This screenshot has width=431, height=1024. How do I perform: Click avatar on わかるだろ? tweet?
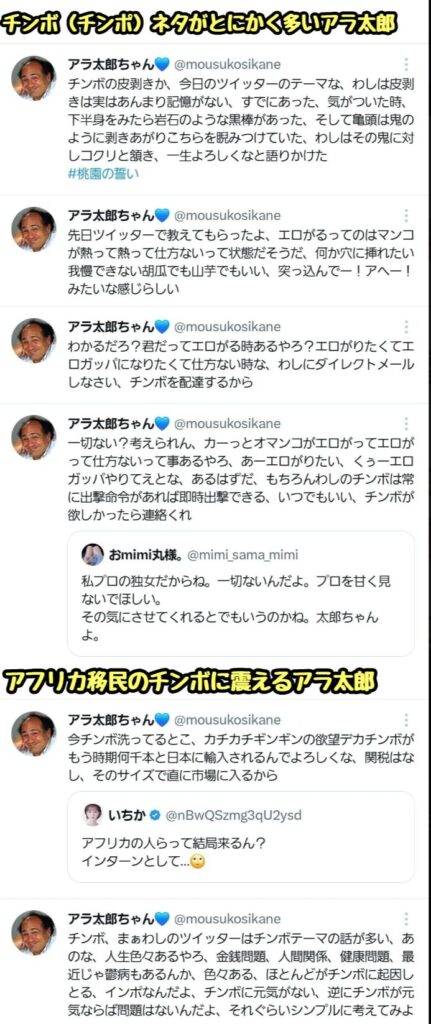[33, 340]
